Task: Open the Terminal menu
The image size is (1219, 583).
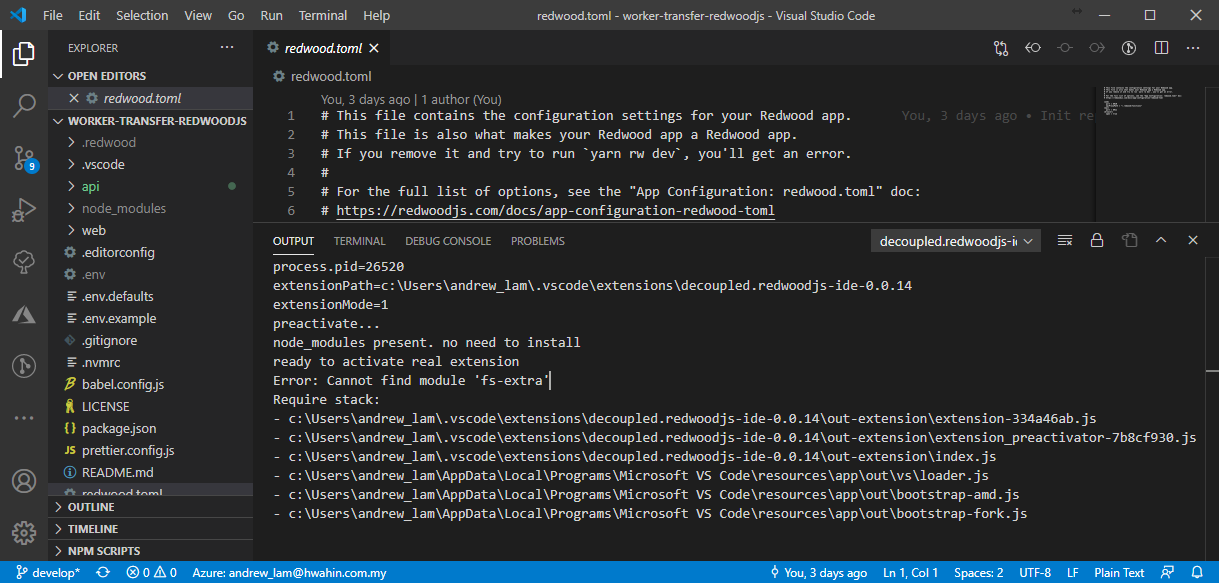Action: tap(323, 15)
